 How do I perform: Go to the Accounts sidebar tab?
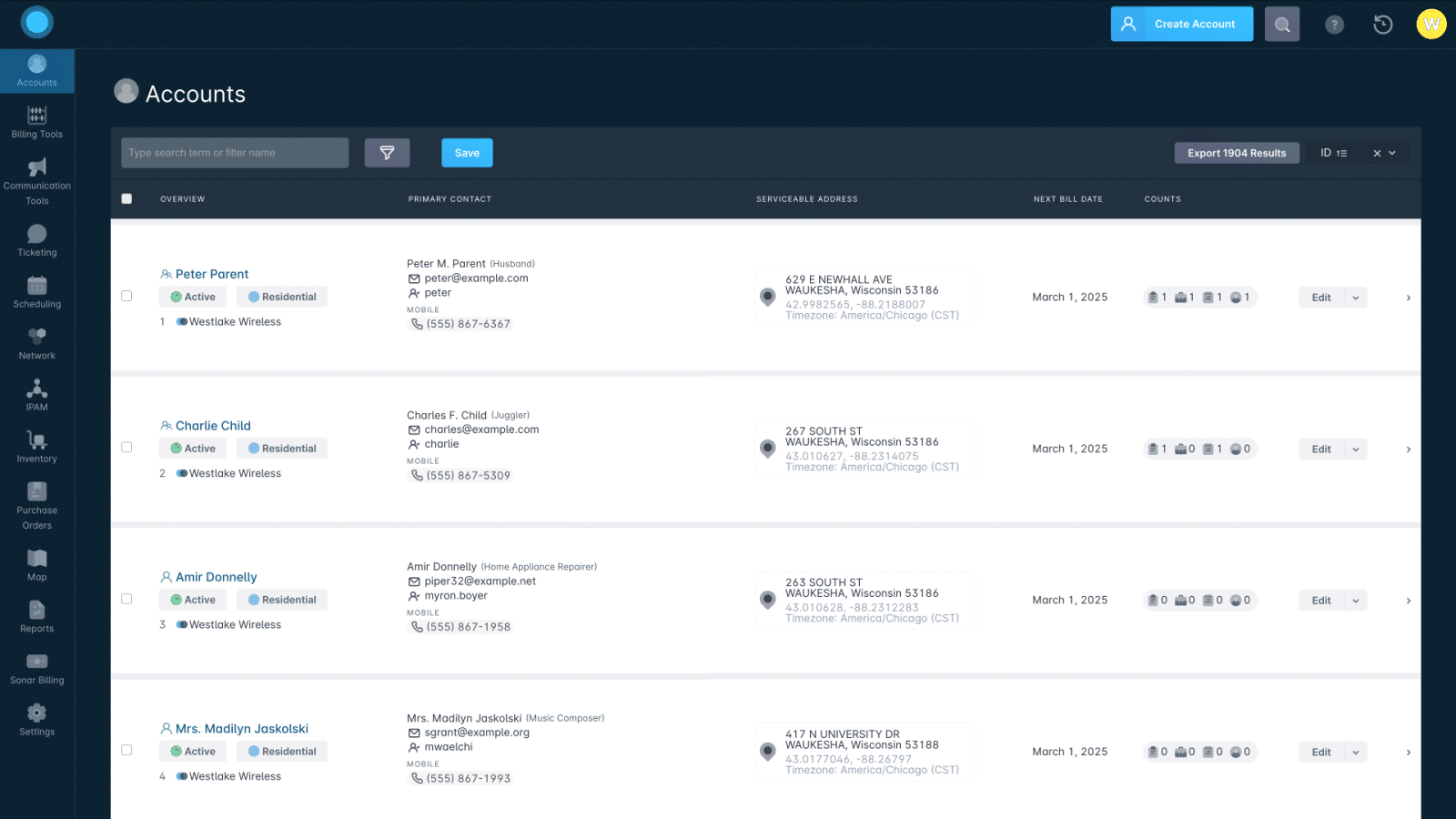[x=36, y=70]
